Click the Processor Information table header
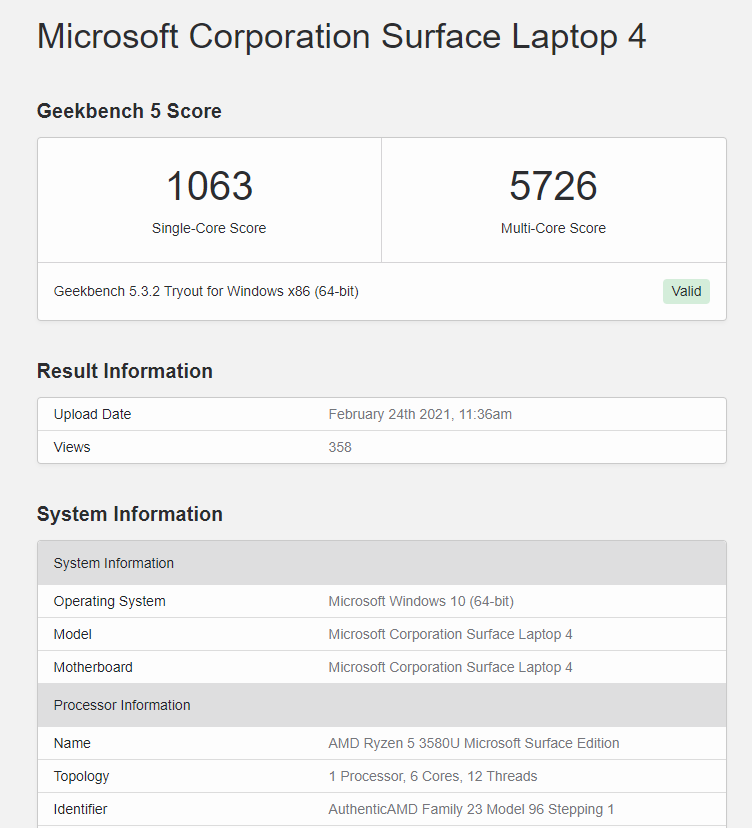 coord(382,705)
